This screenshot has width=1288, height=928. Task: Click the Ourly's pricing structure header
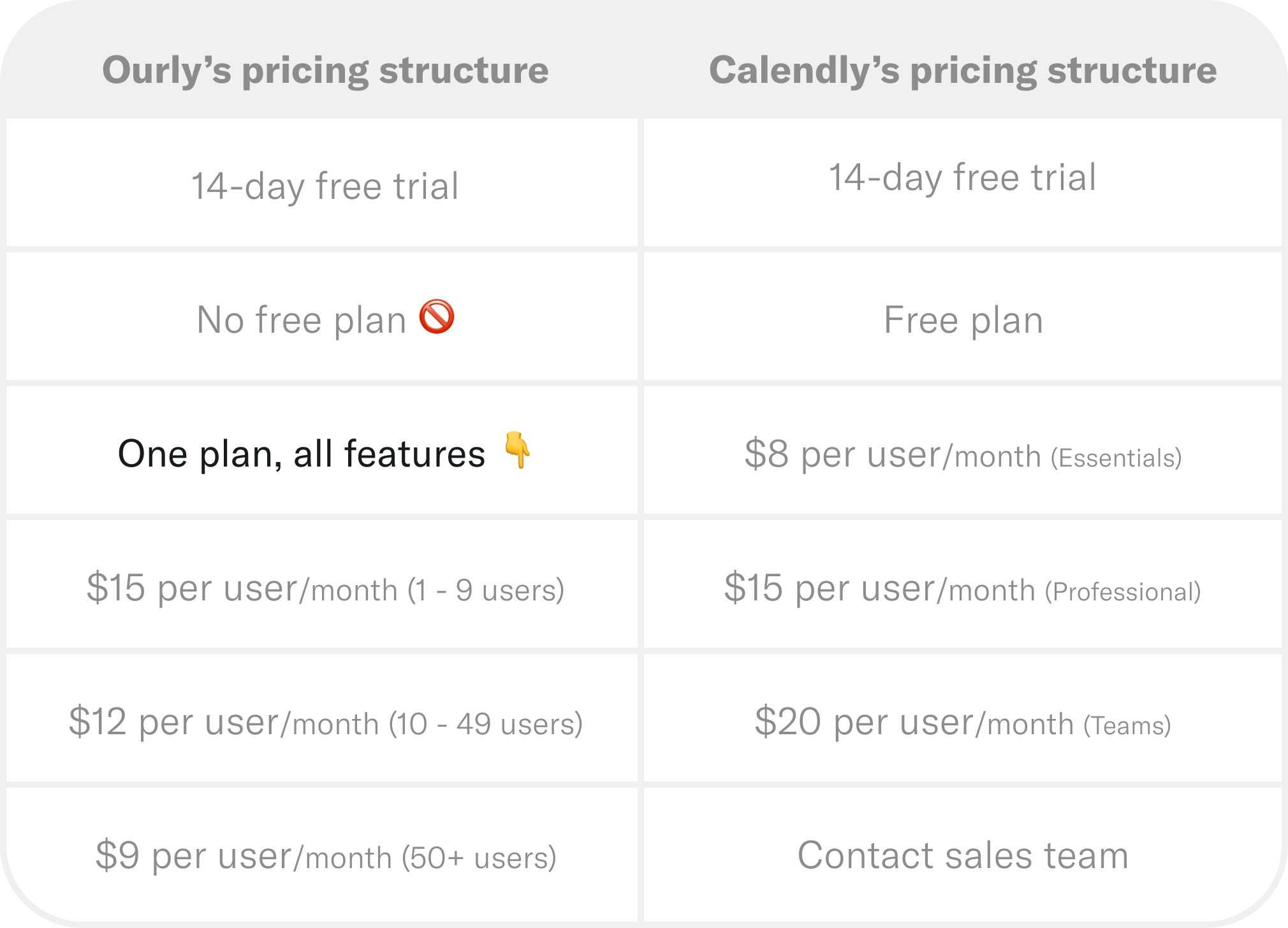coord(325,69)
